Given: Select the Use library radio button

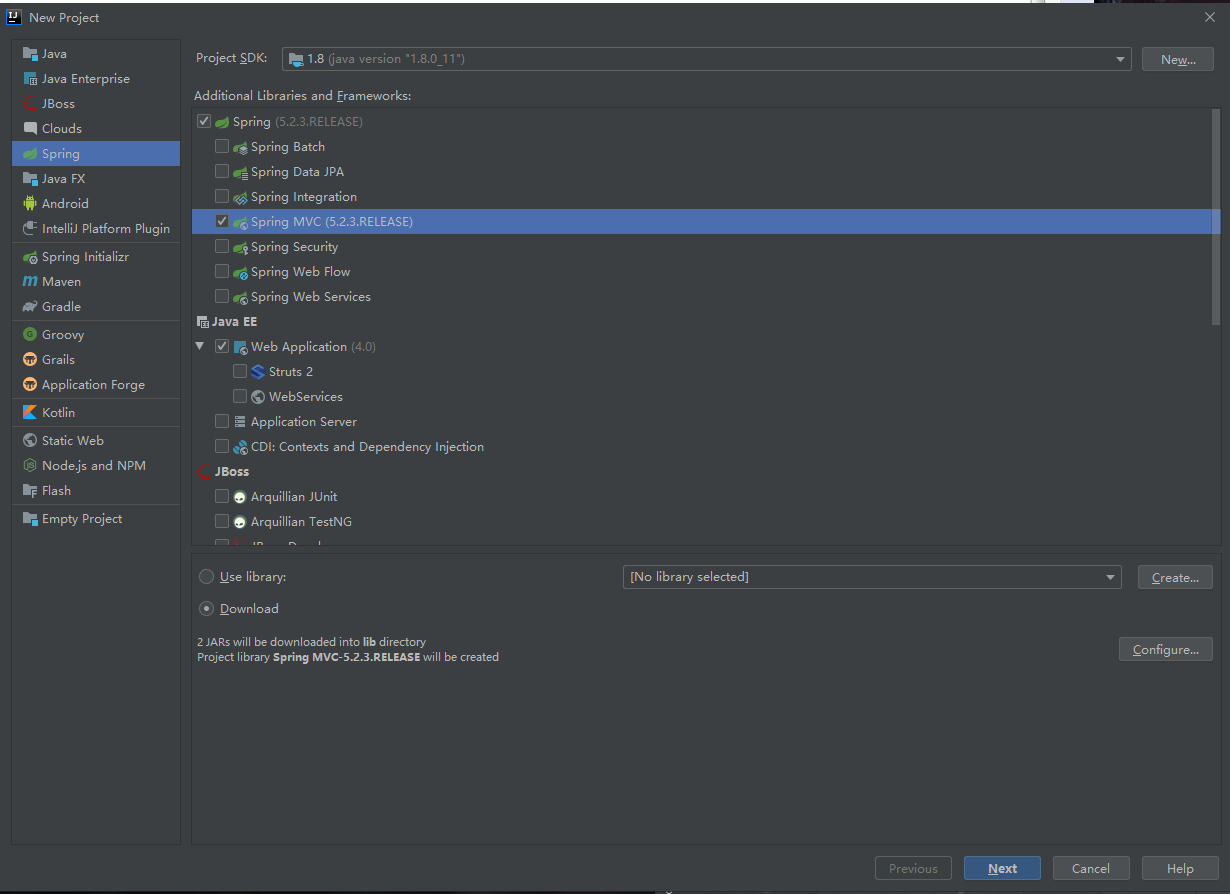Looking at the screenshot, I should 206,577.
